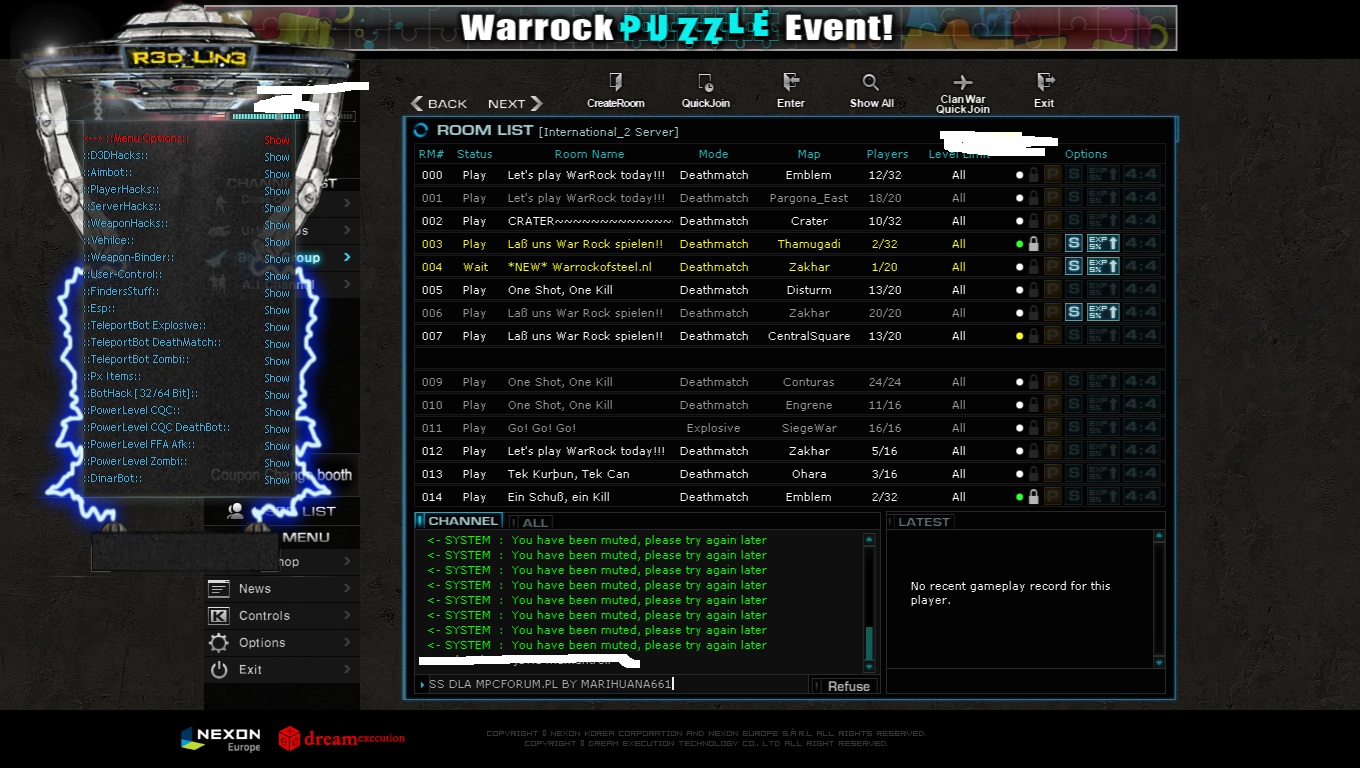The image size is (1360, 769).
Task: Click the Exit power icon in side menu
Action: (x=219, y=670)
